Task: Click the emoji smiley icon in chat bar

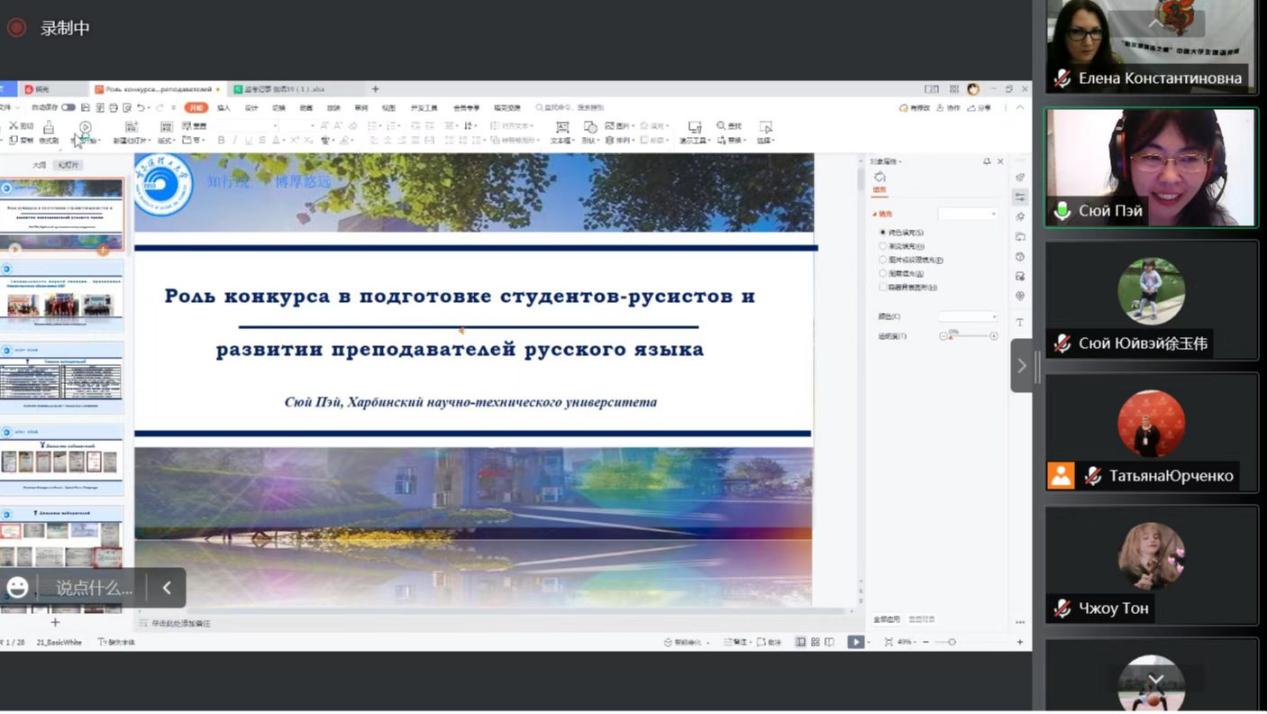Action: [18, 588]
